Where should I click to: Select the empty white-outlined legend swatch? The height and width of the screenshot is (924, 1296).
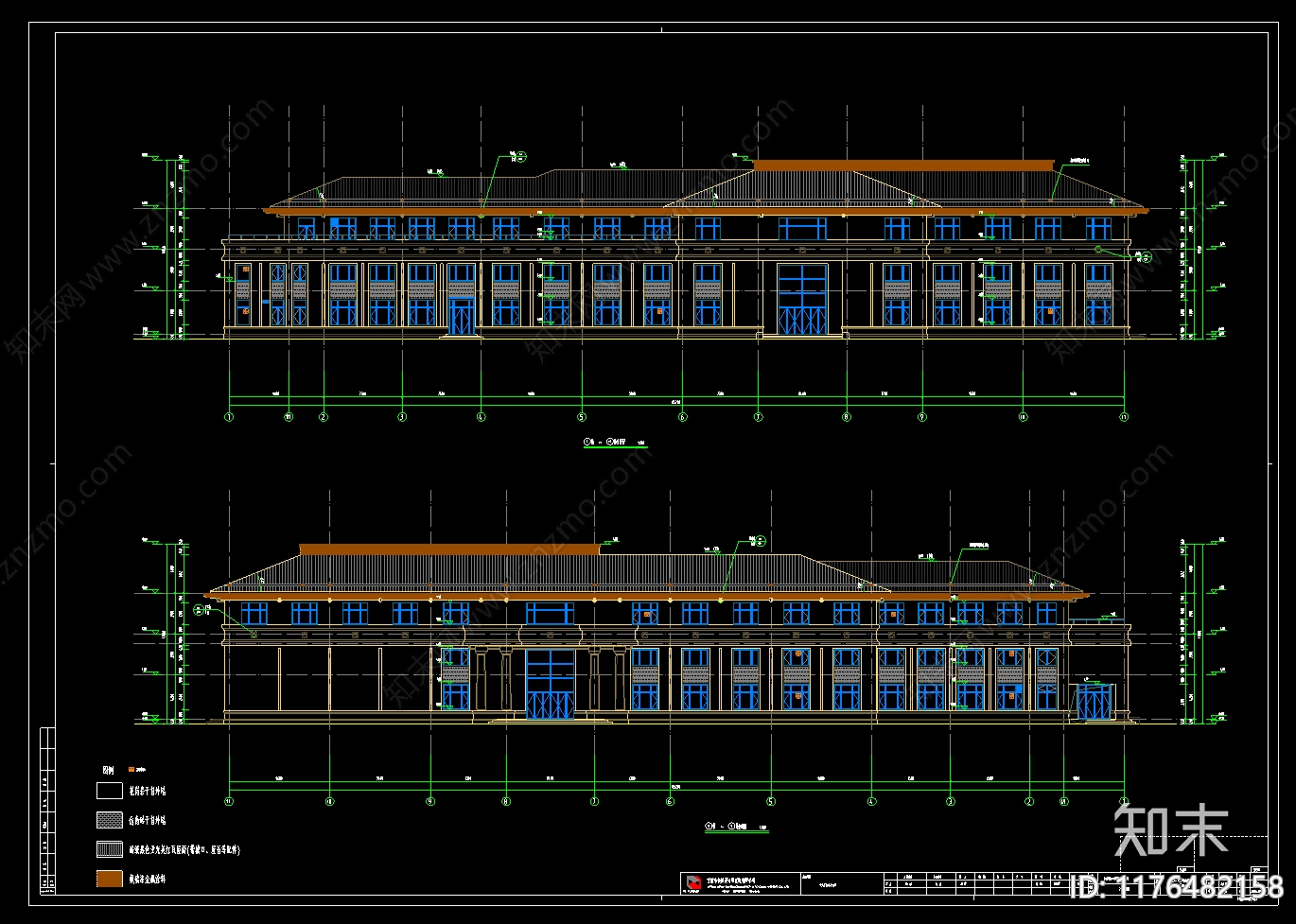(x=110, y=791)
